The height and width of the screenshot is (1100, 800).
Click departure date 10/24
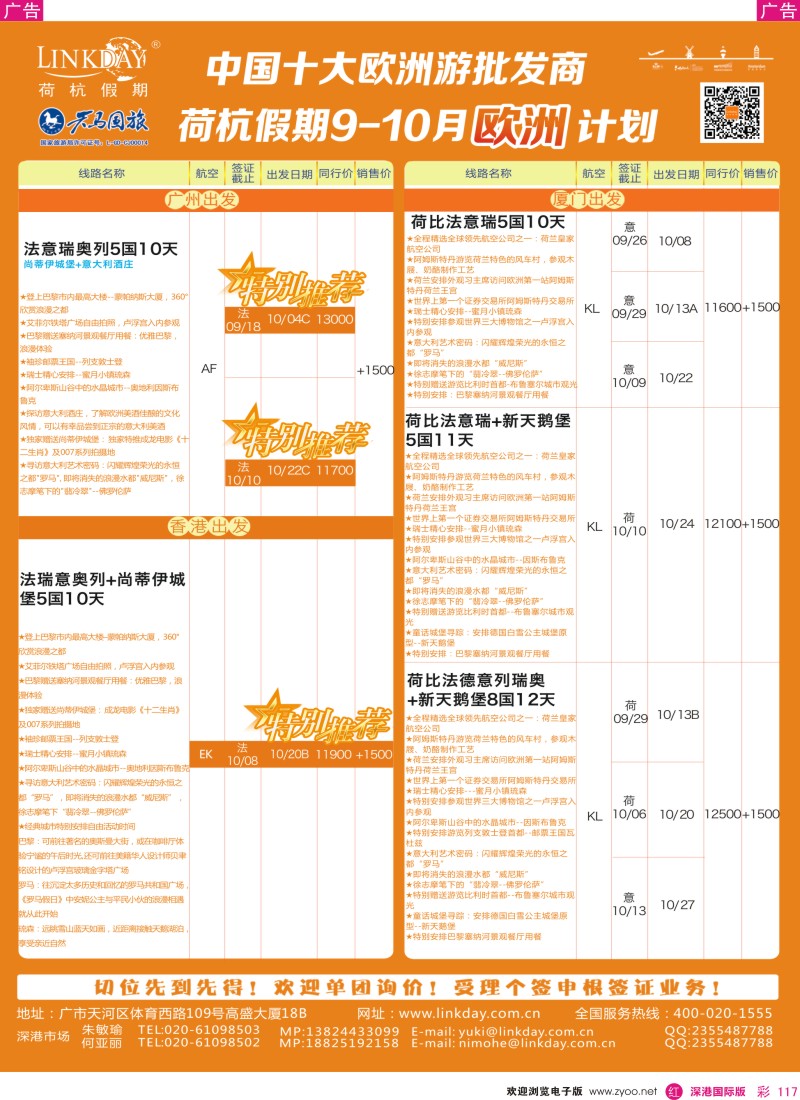click(676, 523)
